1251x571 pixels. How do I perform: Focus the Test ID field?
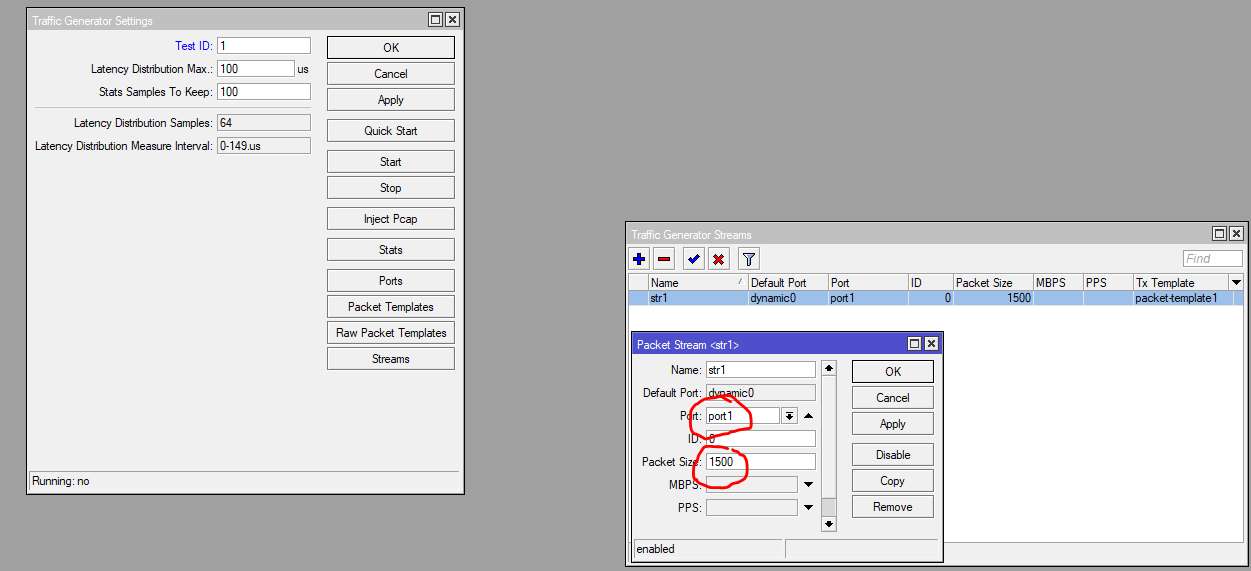264,46
